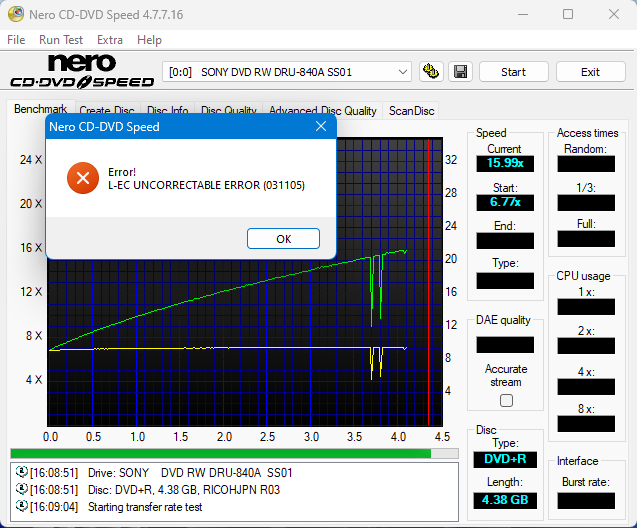Viewport: 637px width, 528px height.
Task: Click the CPU usage 1 x field
Action: (x=586, y=307)
